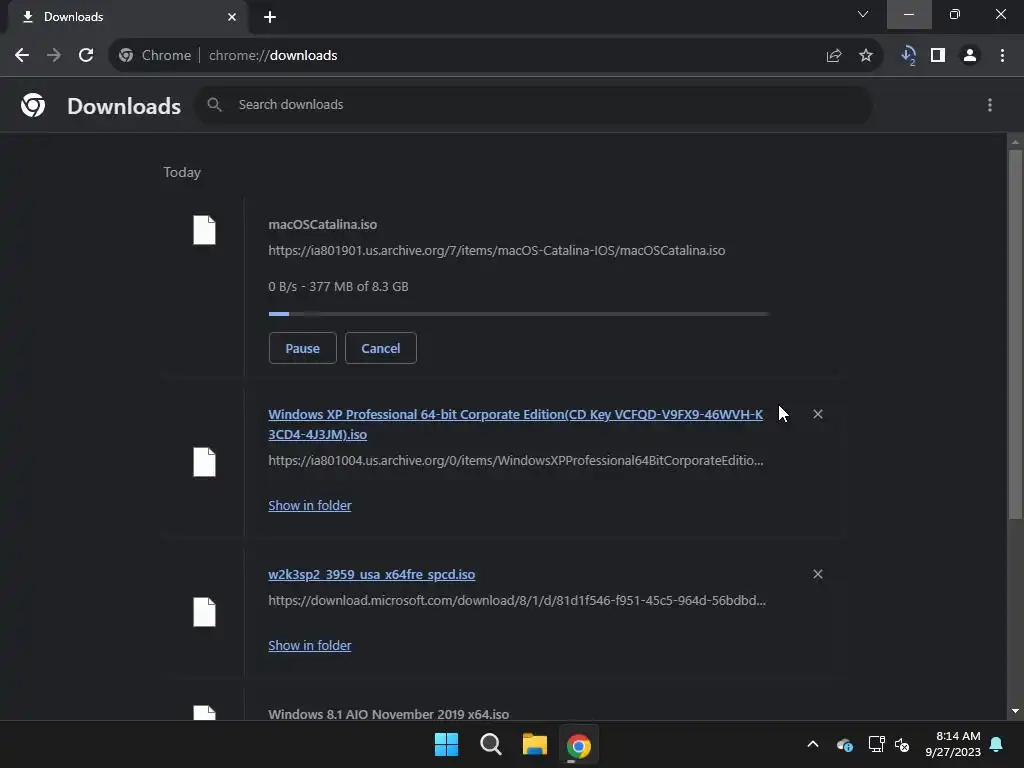Image resolution: width=1024 pixels, height=768 pixels.
Task: Click the forward navigation arrow
Action: (x=54, y=56)
